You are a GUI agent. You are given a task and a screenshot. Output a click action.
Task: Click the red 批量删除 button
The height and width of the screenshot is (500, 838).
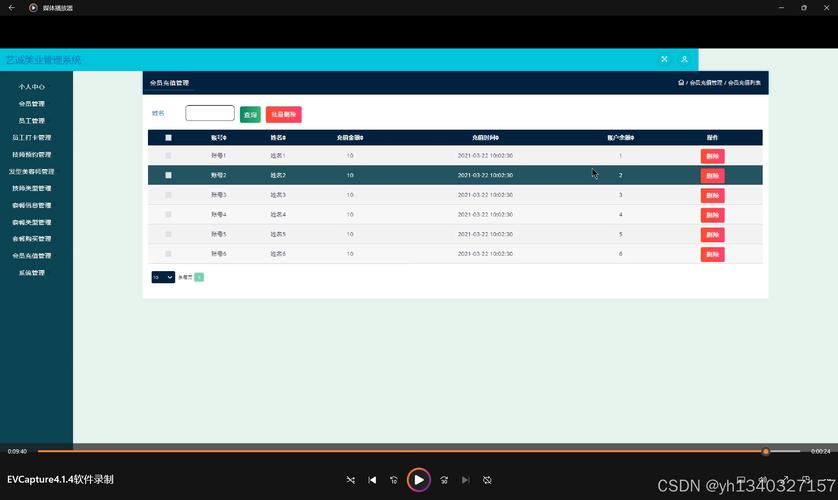[283, 115]
